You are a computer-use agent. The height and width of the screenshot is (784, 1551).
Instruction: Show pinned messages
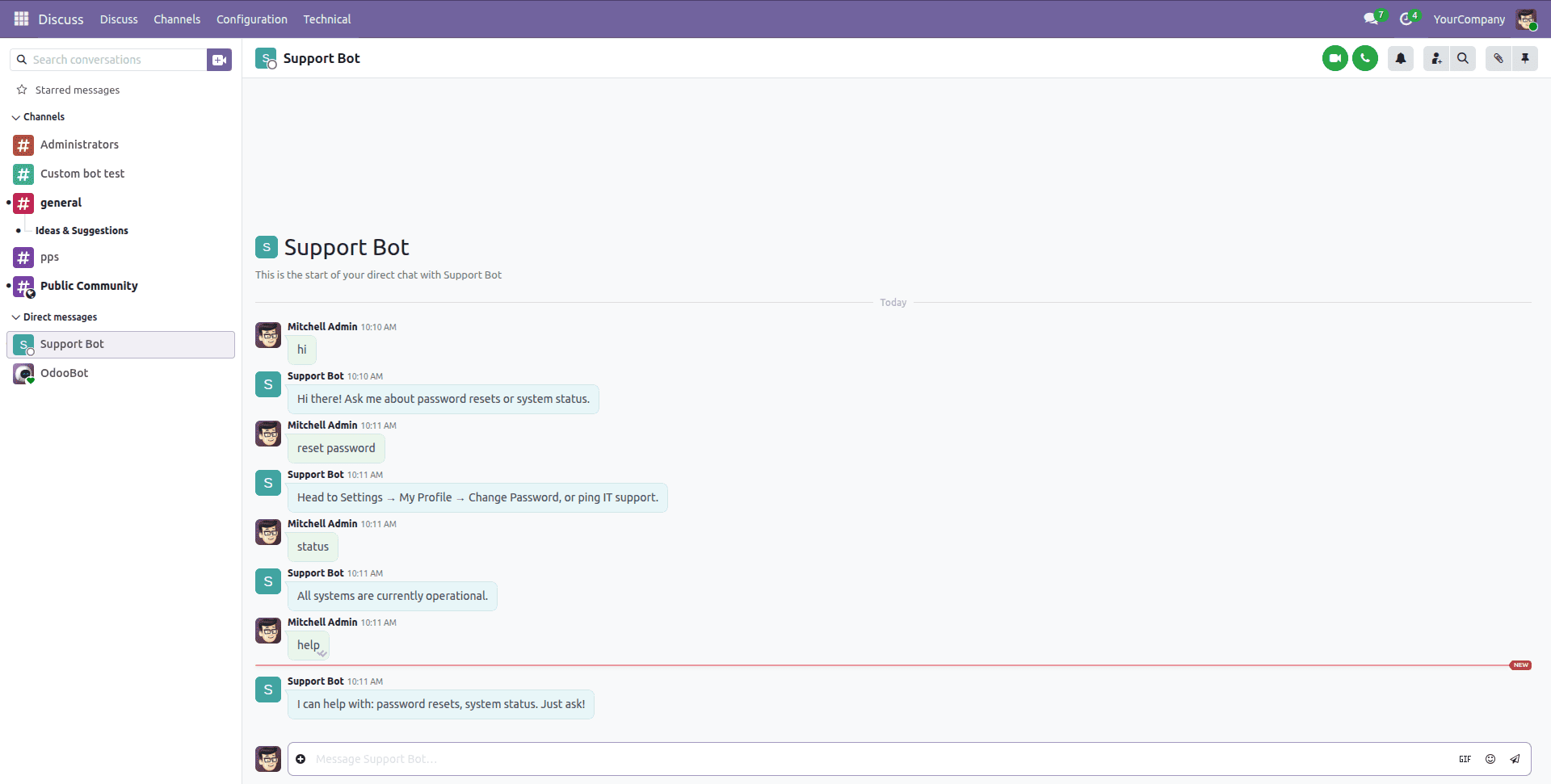(x=1525, y=58)
